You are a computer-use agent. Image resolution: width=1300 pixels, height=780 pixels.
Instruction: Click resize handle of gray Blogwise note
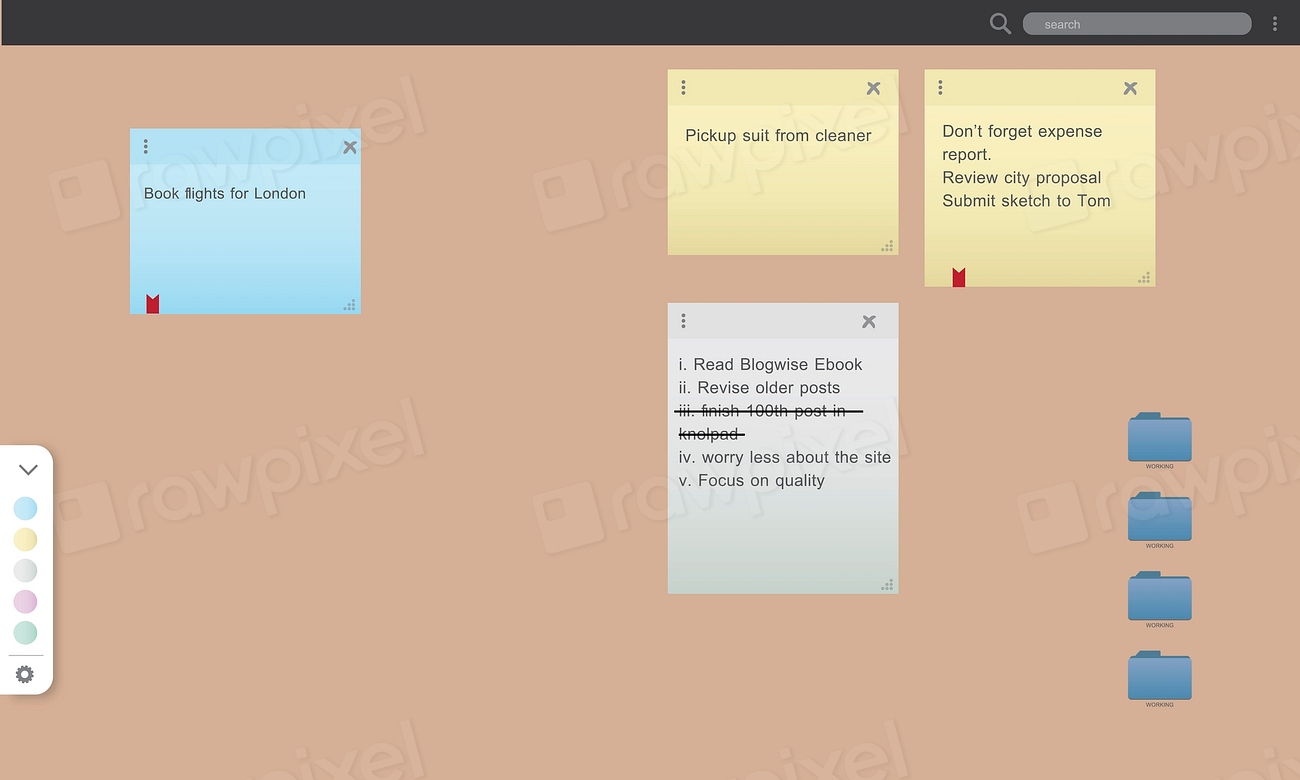tap(887, 584)
